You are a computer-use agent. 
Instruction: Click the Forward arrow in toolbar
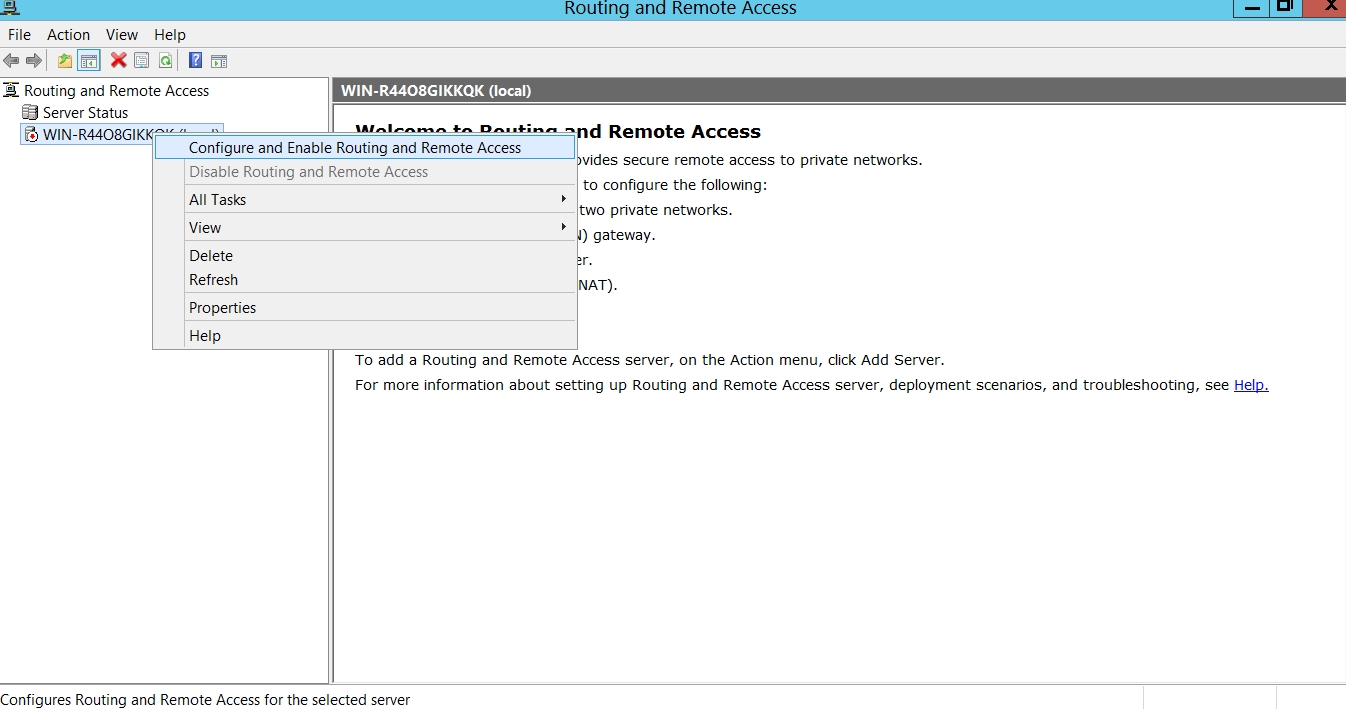34,61
